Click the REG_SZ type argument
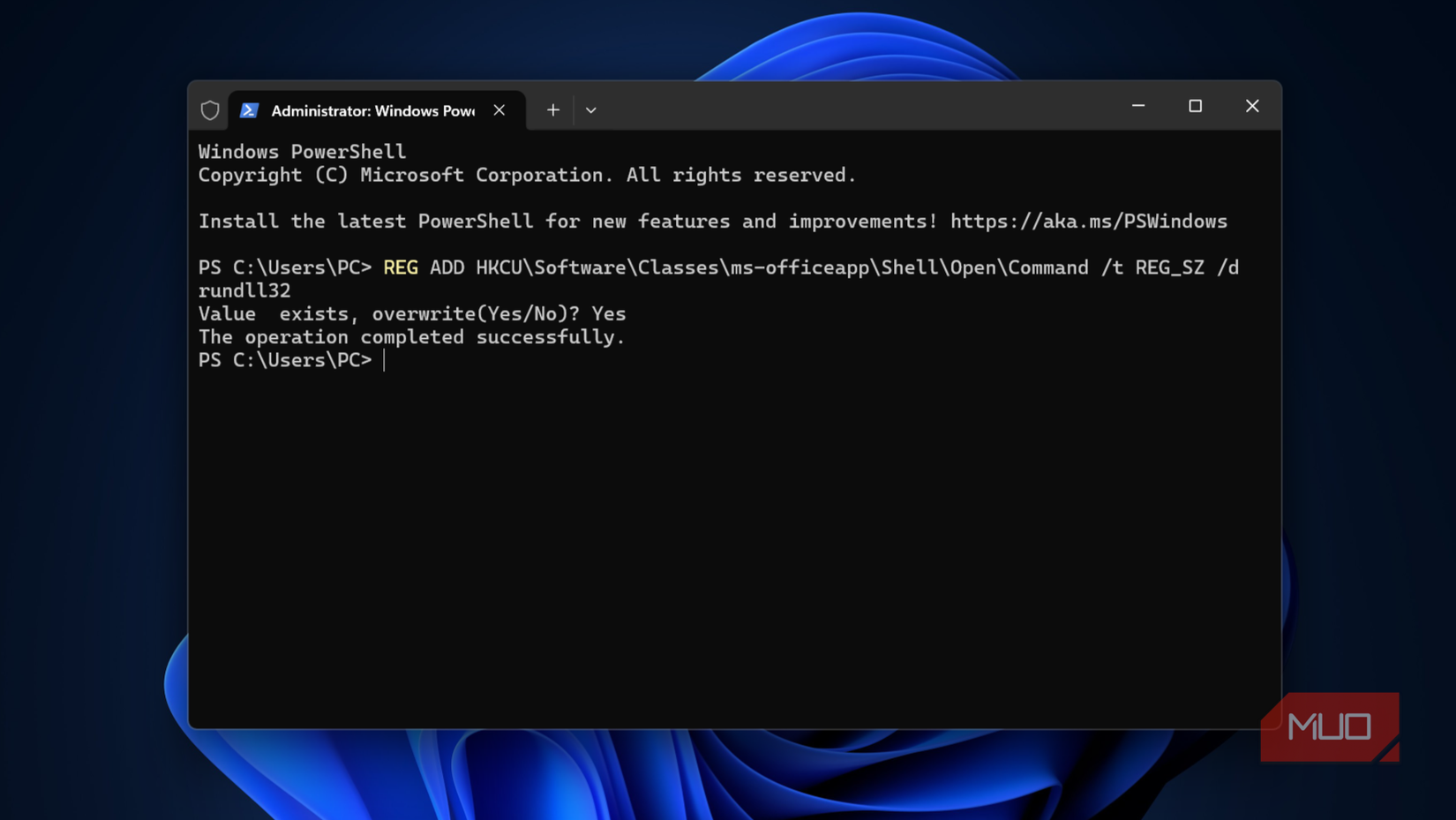 1170,267
